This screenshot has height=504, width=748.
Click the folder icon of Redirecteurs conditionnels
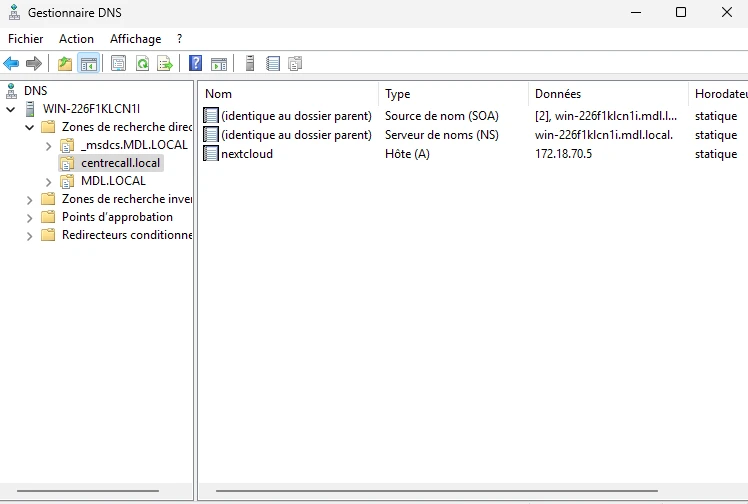(x=48, y=235)
